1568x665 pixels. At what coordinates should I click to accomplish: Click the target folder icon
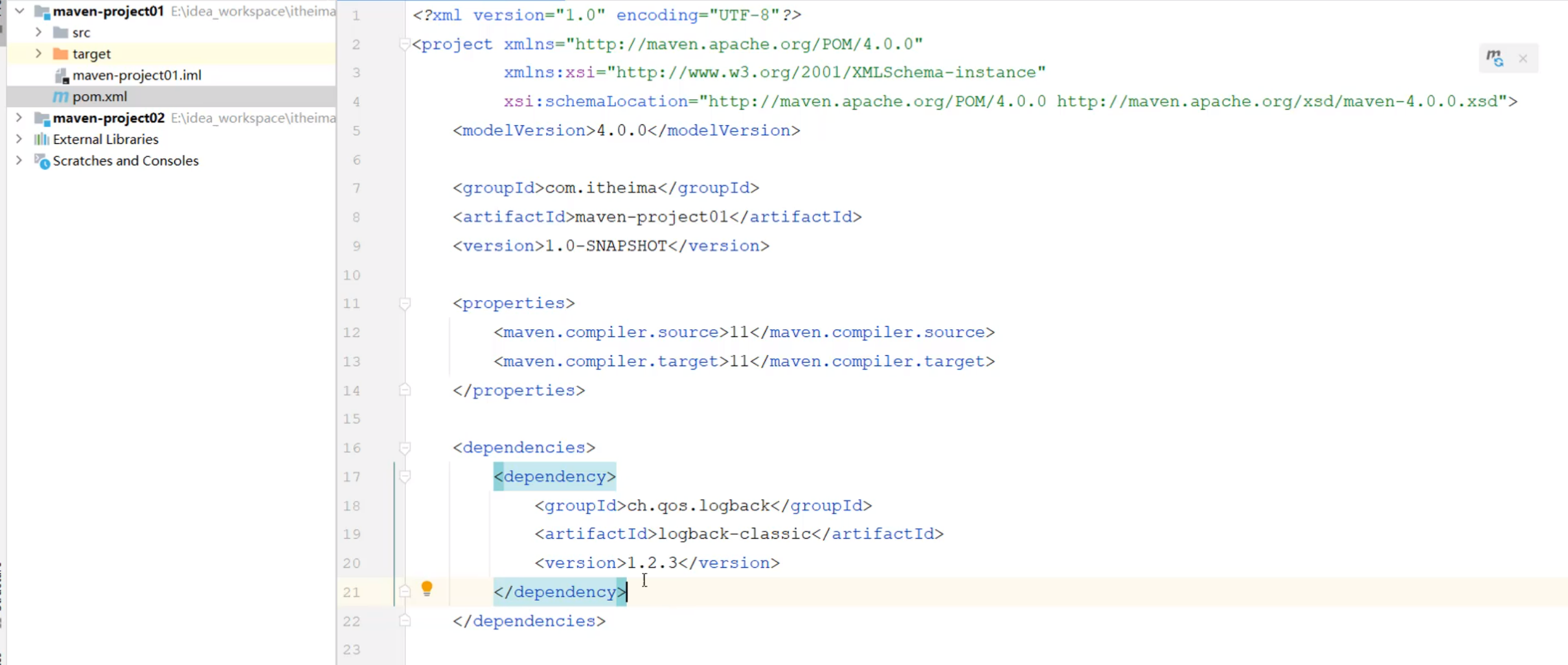60,53
